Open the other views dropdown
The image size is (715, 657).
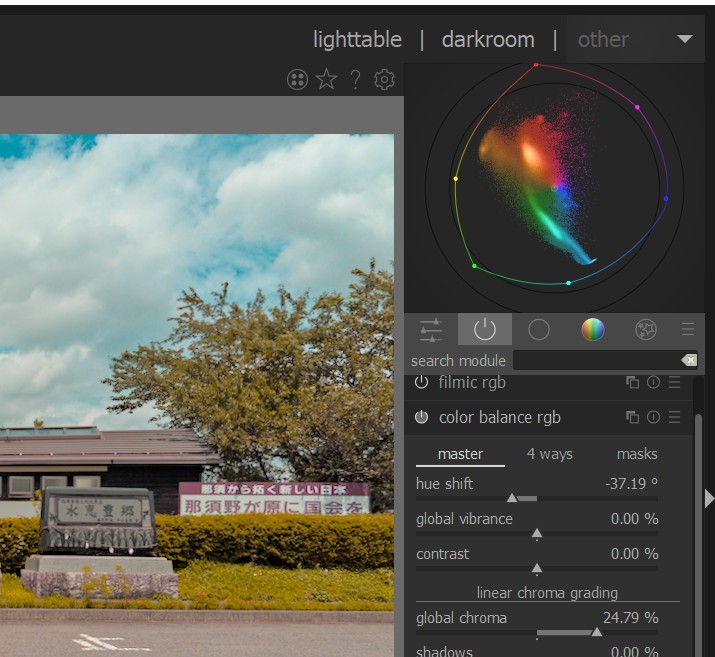[636, 39]
